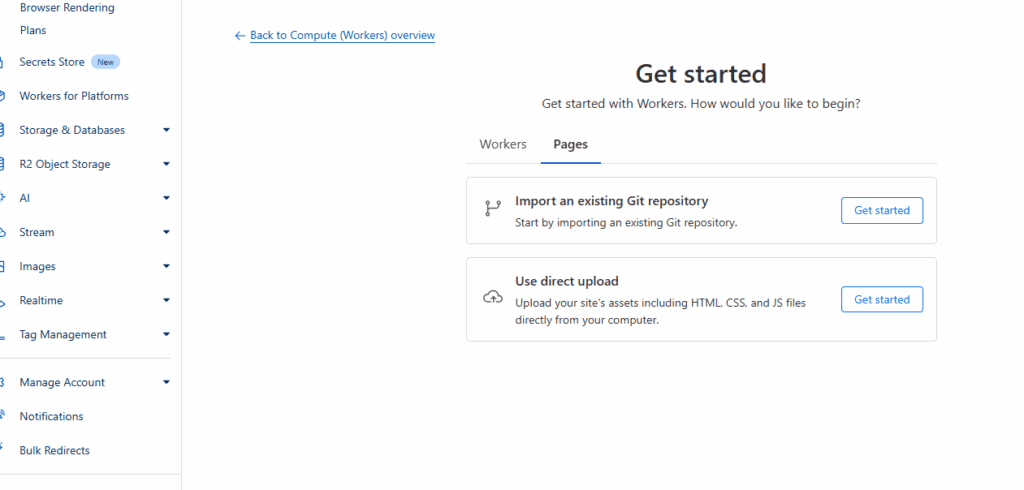Expand the Tag Management section arrow
1024x490 pixels.
pos(167,335)
